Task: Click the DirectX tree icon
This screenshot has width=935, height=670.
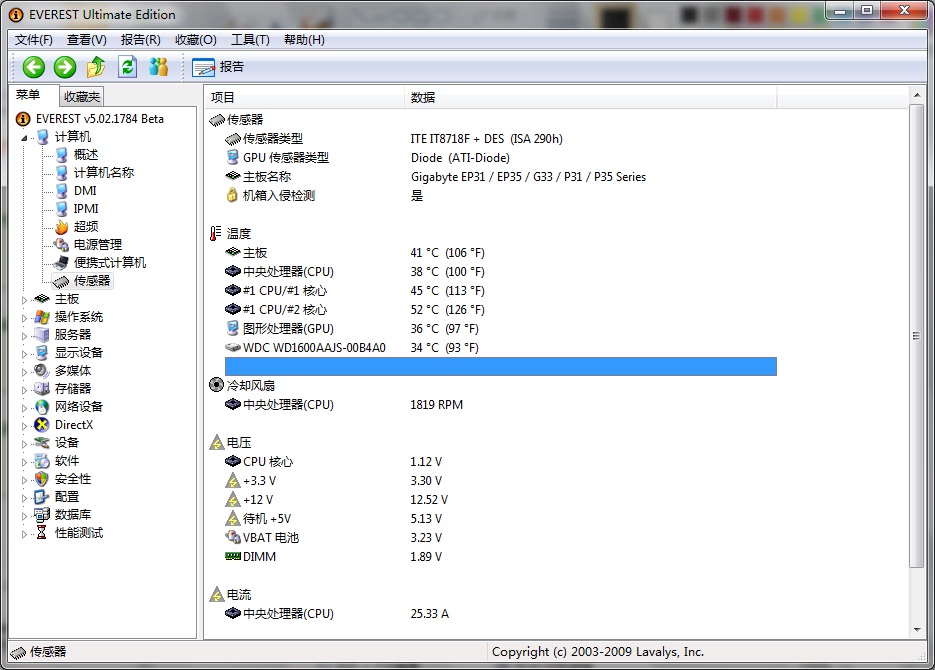Action: (42, 424)
